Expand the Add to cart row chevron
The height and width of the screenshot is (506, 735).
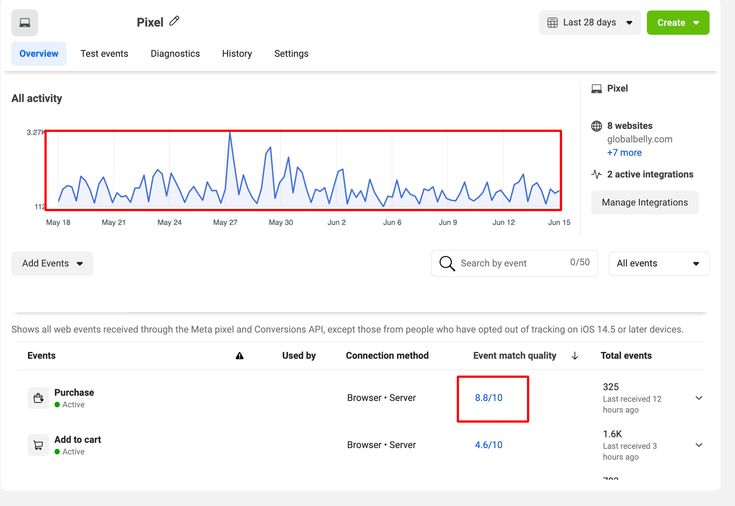(x=698, y=445)
